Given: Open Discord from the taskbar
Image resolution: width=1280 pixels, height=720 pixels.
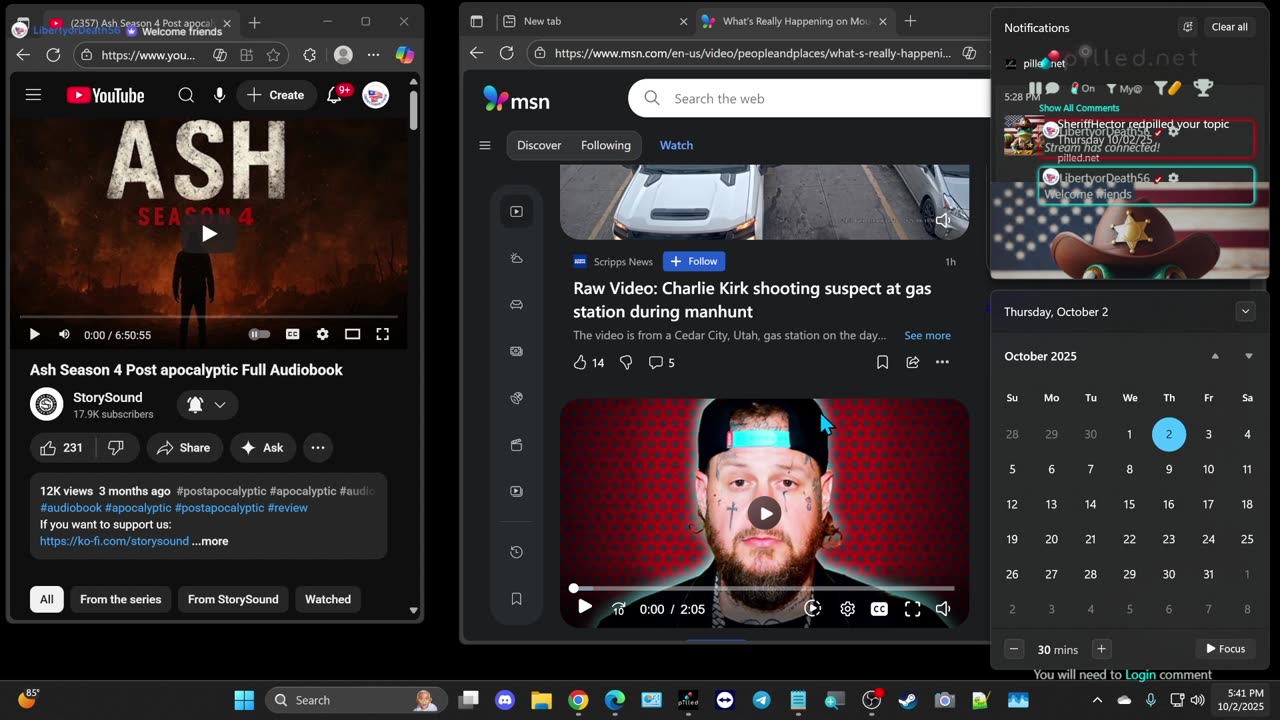Looking at the screenshot, I should (x=505, y=700).
